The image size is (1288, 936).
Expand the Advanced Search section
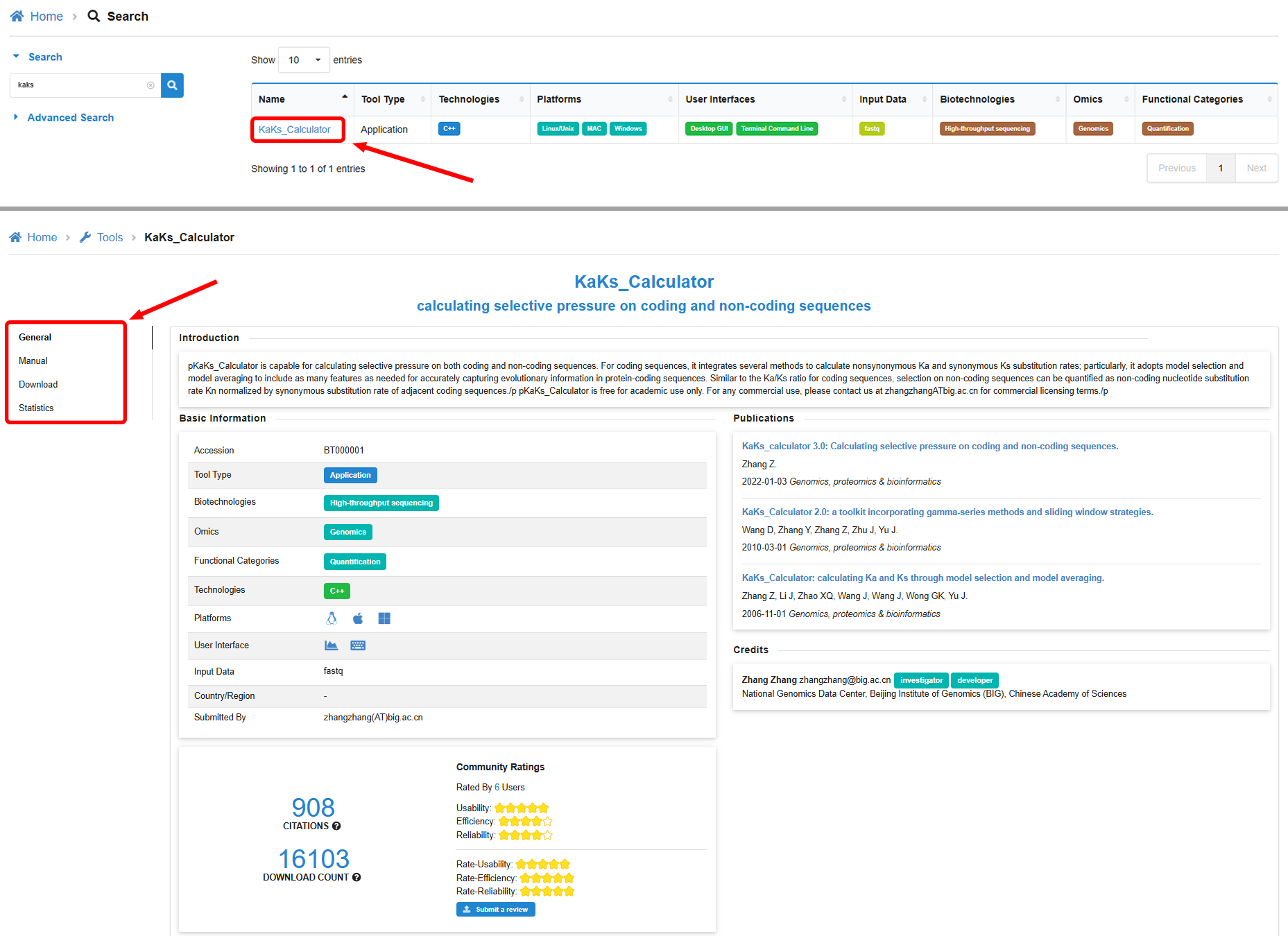pos(70,118)
